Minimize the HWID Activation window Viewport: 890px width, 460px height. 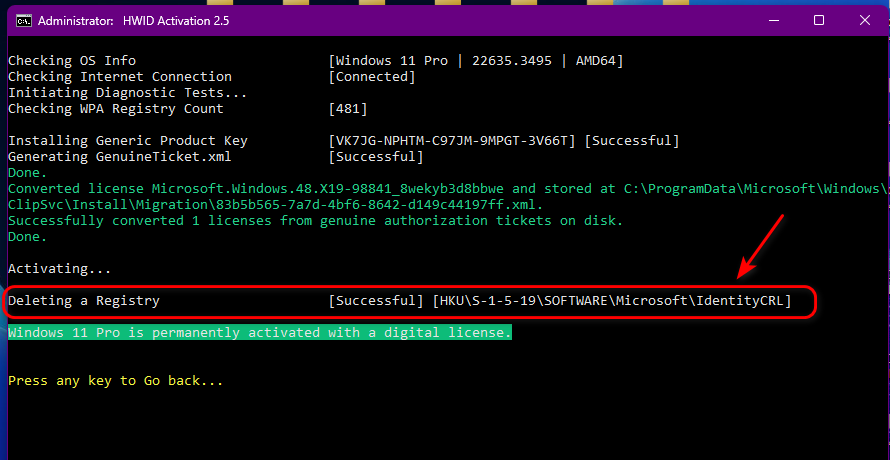click(774, 21)
